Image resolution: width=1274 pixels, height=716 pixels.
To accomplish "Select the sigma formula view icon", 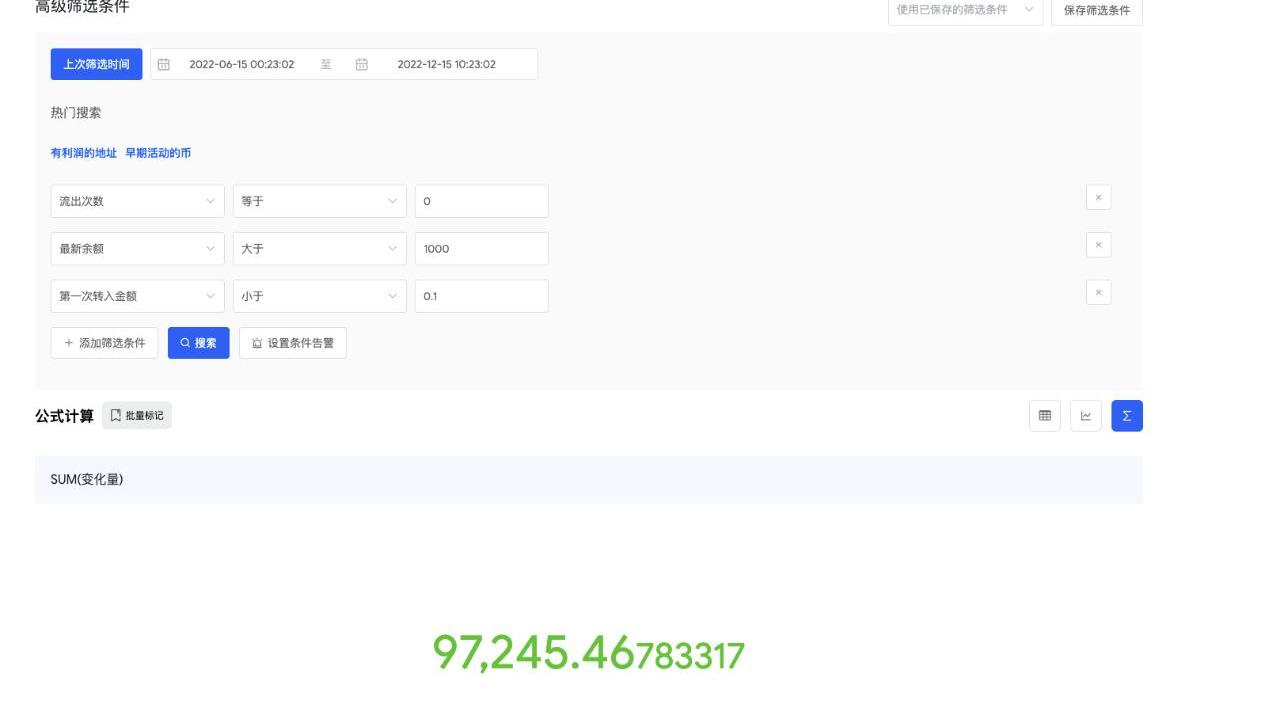I will (x=1127, y=416).
